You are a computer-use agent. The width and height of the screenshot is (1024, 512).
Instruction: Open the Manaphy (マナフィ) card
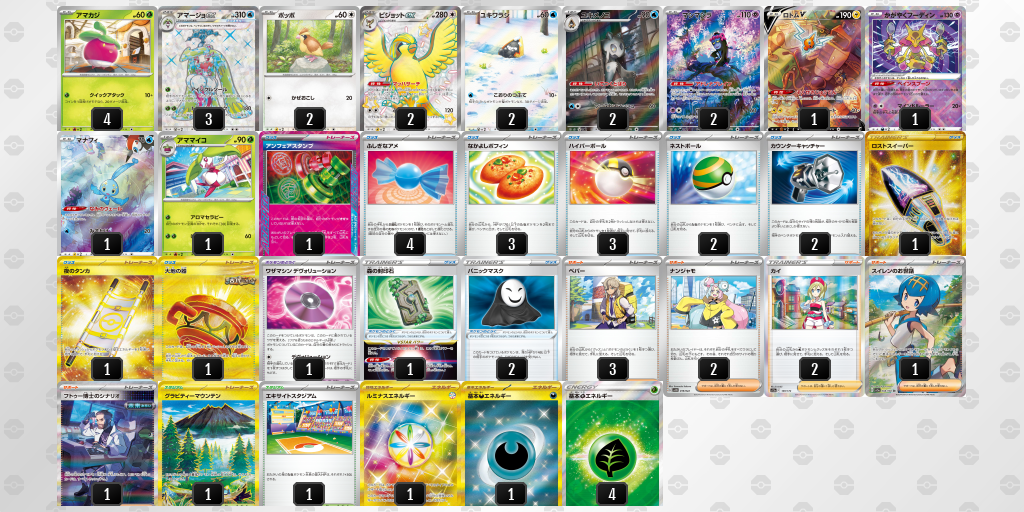click(107, 194)
